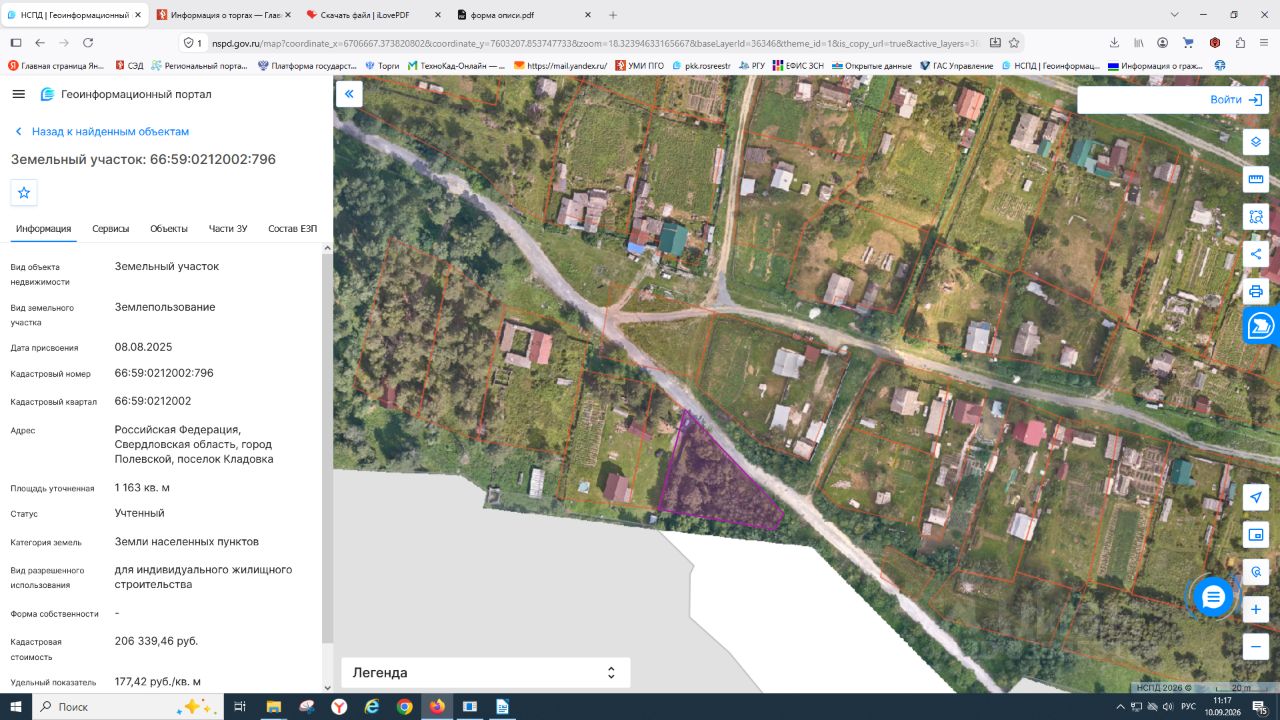
Task: Add parcel to favorites star
Action: coord(24,192)
